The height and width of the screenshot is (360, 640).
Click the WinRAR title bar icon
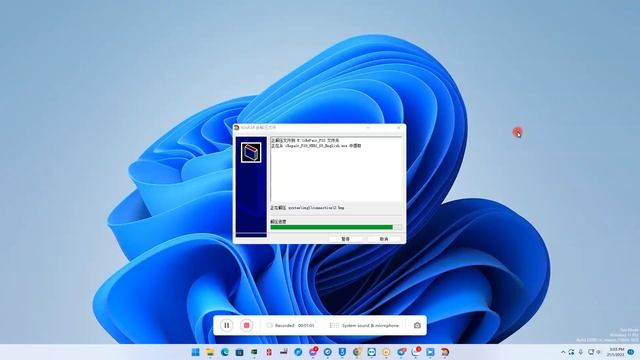(x=236, y=128)
